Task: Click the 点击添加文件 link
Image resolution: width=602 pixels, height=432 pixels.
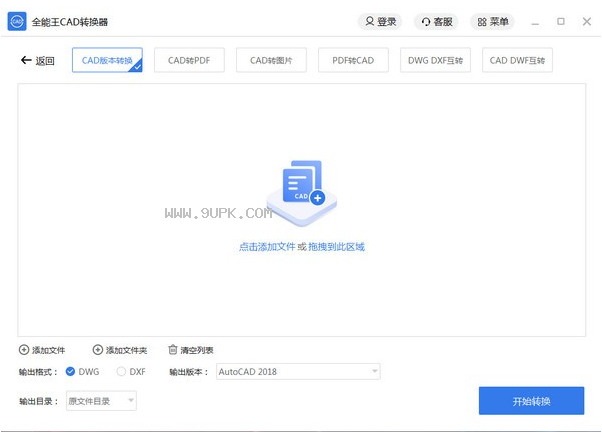Action: point(267,247)
